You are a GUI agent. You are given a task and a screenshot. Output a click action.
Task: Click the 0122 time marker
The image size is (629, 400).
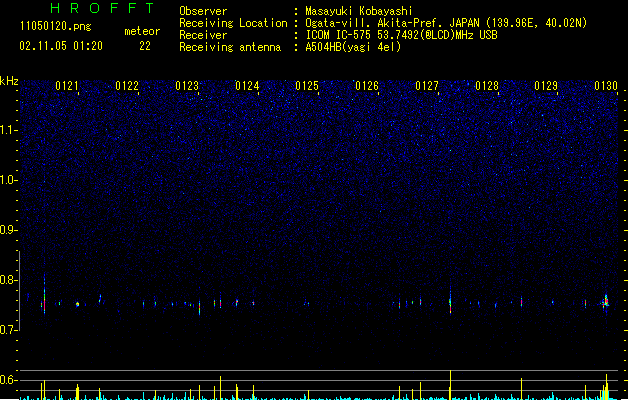point(127,86)
